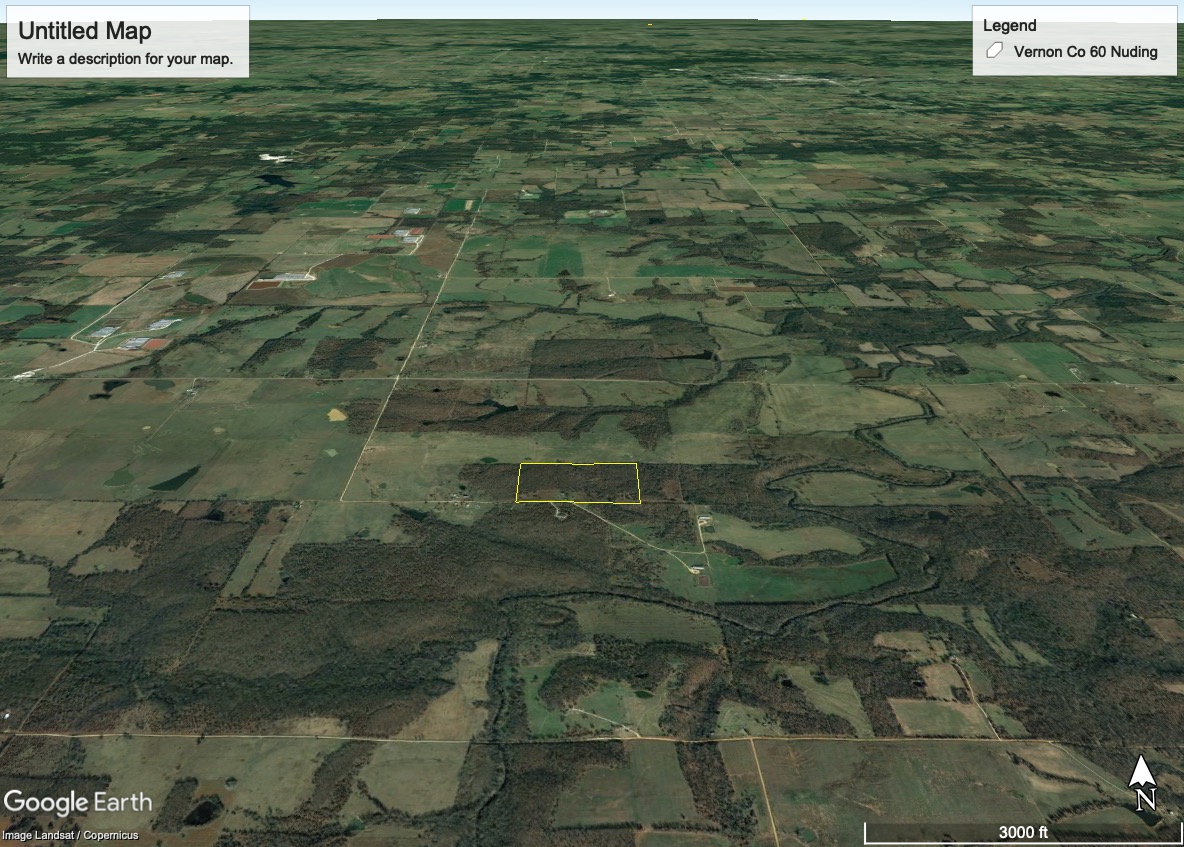Click the polygon icon in the Legend
Viewport: 1184px width, 847px height.
click(x=994, y=52)
